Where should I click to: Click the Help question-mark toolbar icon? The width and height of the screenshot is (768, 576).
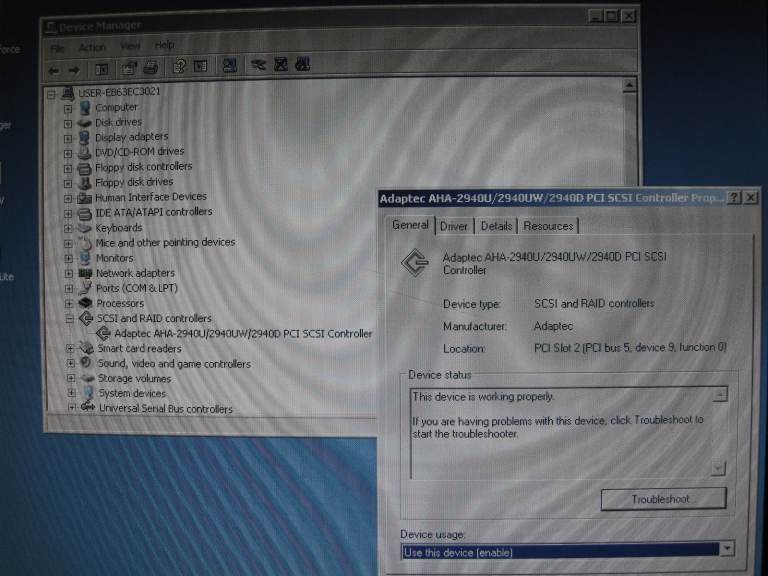pyautogui.click(x=179, y=68)
